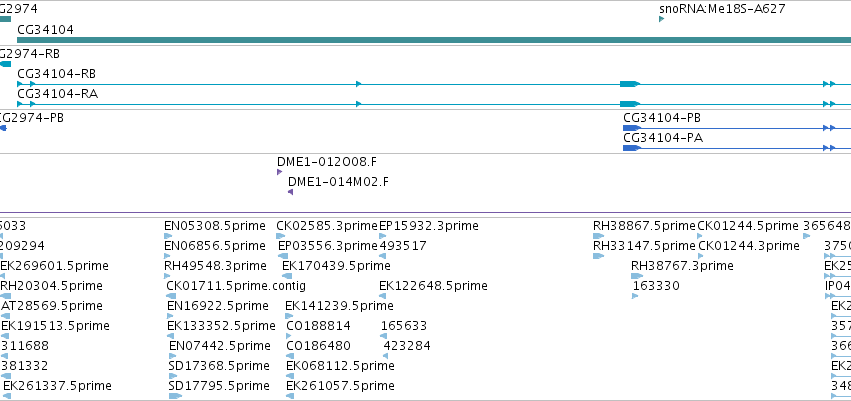Click the thick exon block on CG34104-RB transcript
The height and width of the screenshot is (401, 851).
630,84
